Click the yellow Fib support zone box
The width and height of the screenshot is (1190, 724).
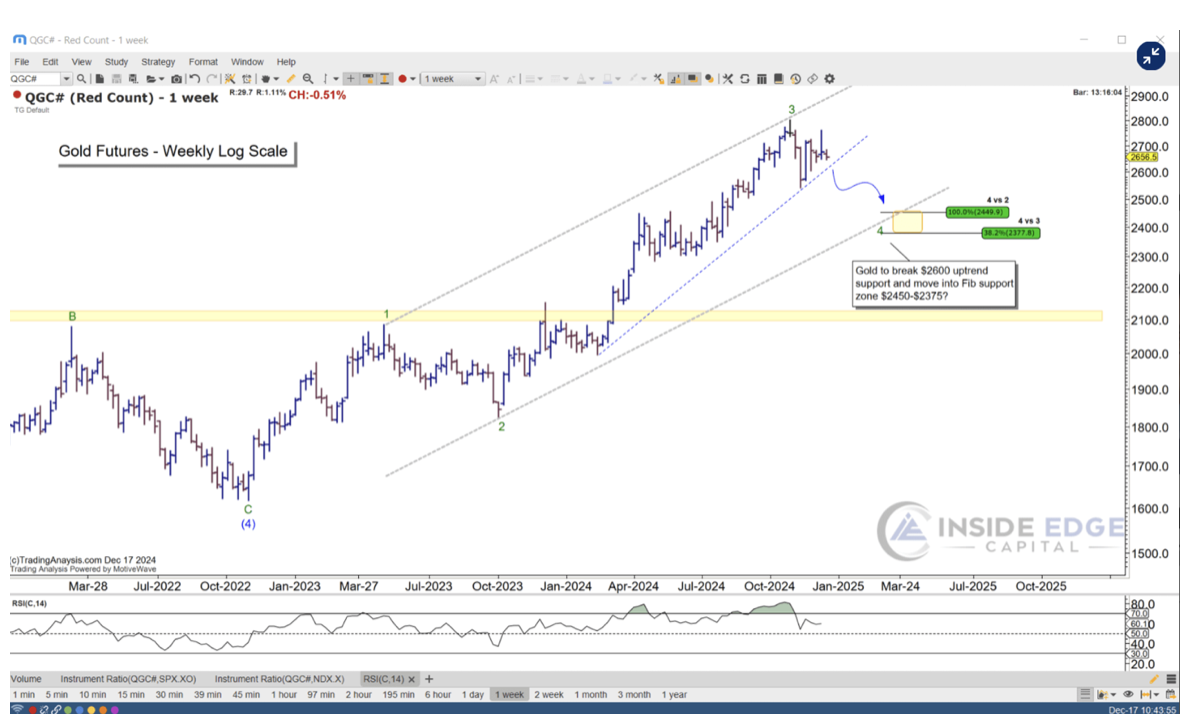click(907, 222)
